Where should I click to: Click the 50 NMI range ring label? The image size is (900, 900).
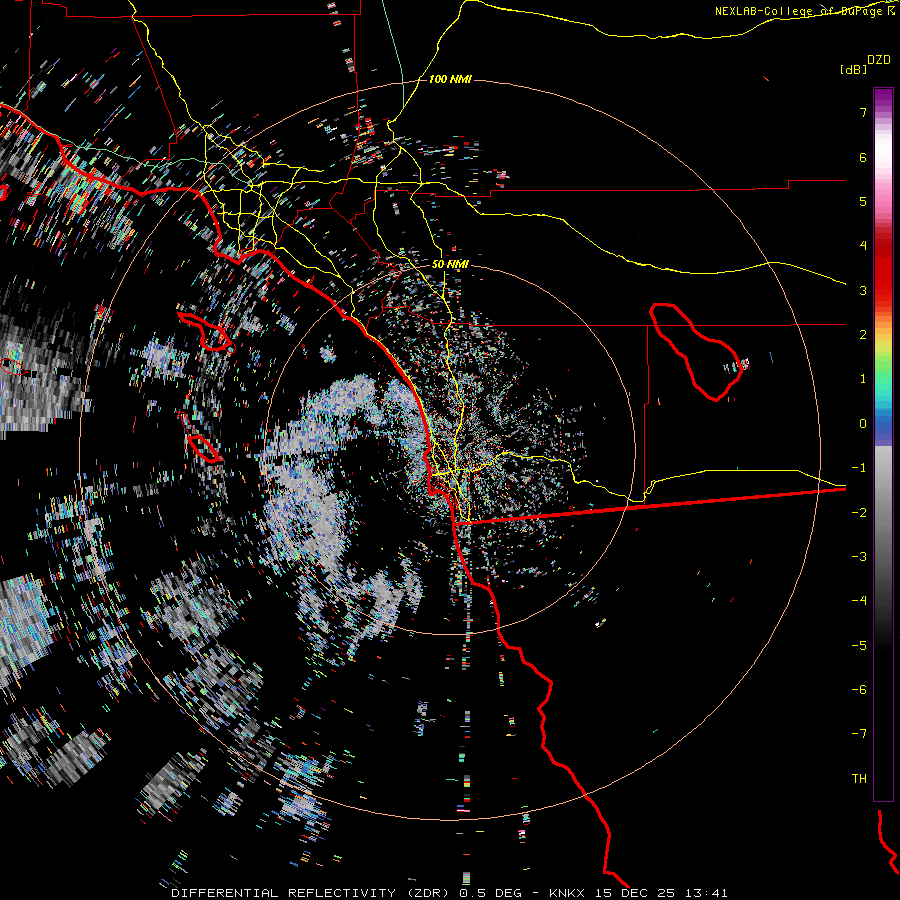[450, 264]
